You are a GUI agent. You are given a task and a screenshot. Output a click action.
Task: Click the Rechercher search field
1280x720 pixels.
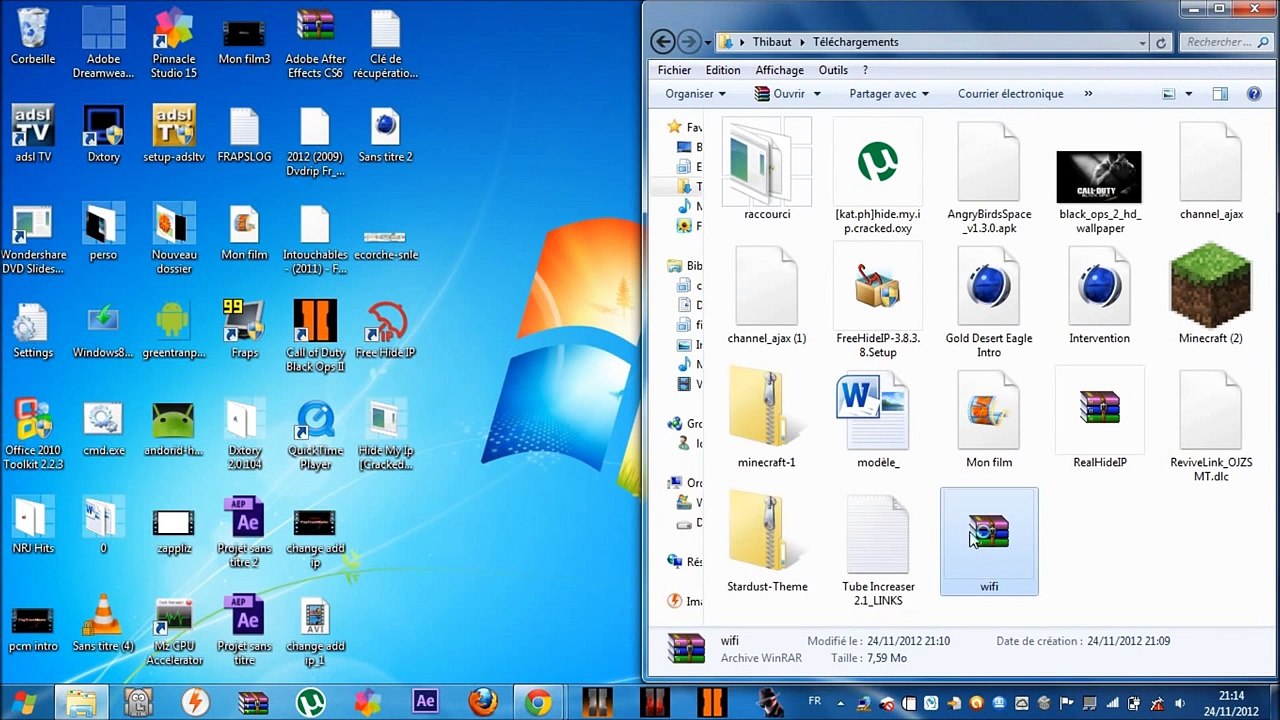(x=1222, y=42)
